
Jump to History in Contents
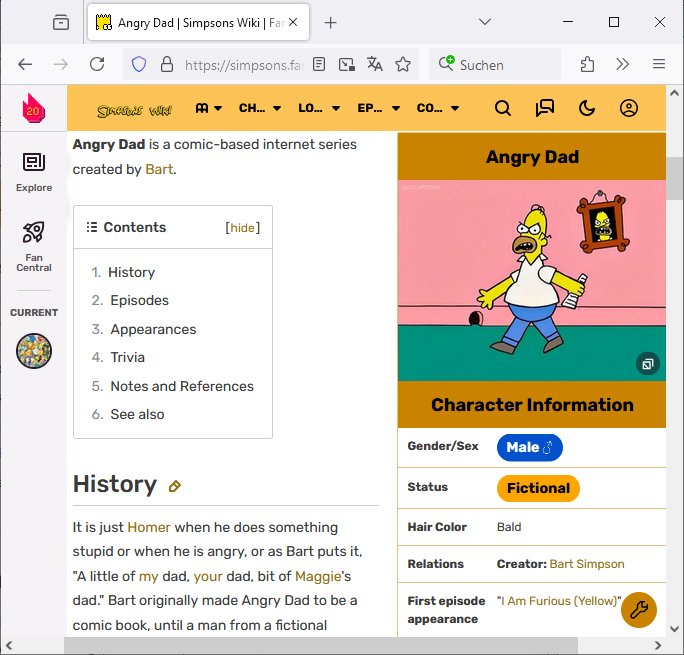(131, 272)
